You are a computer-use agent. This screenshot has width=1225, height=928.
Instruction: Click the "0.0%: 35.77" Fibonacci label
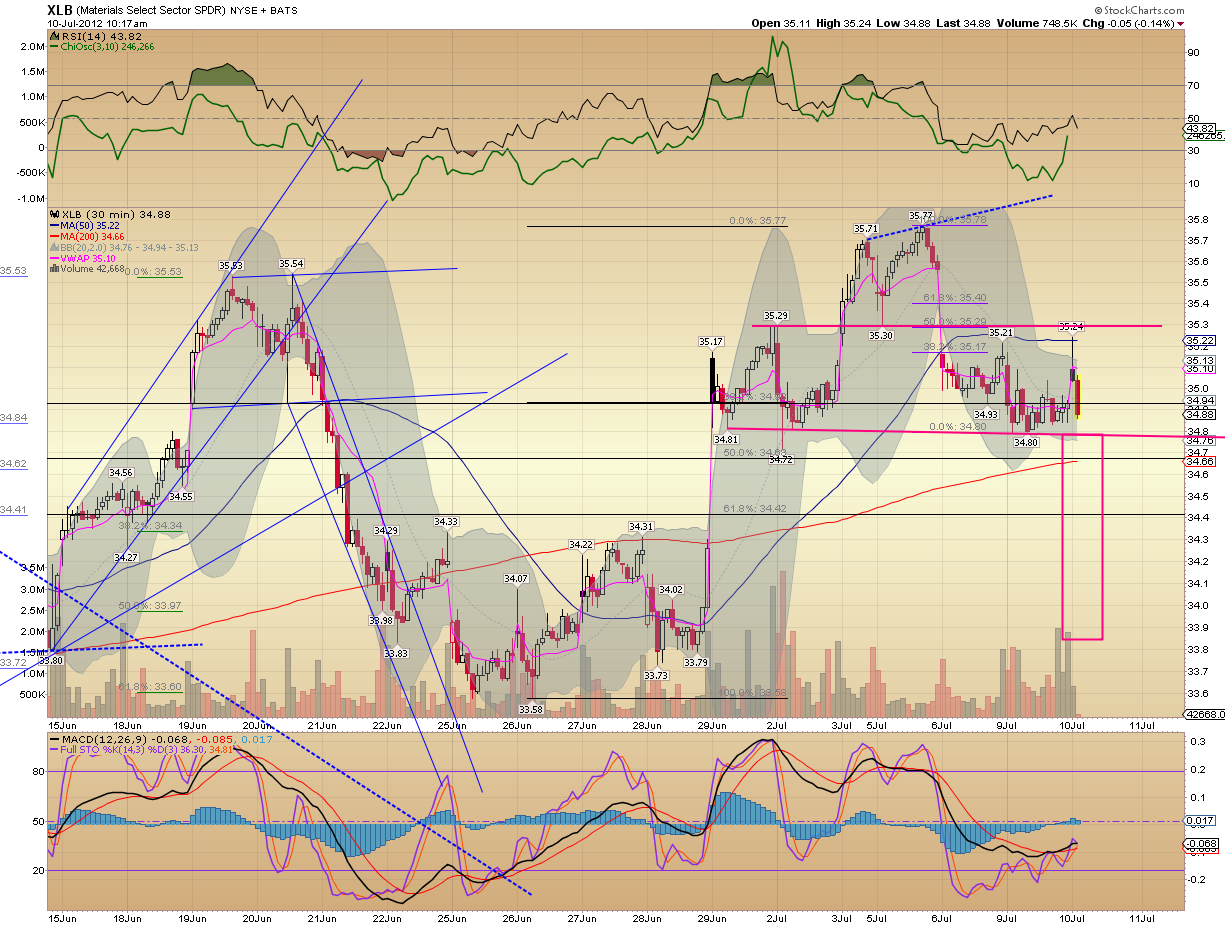[758, 221]
